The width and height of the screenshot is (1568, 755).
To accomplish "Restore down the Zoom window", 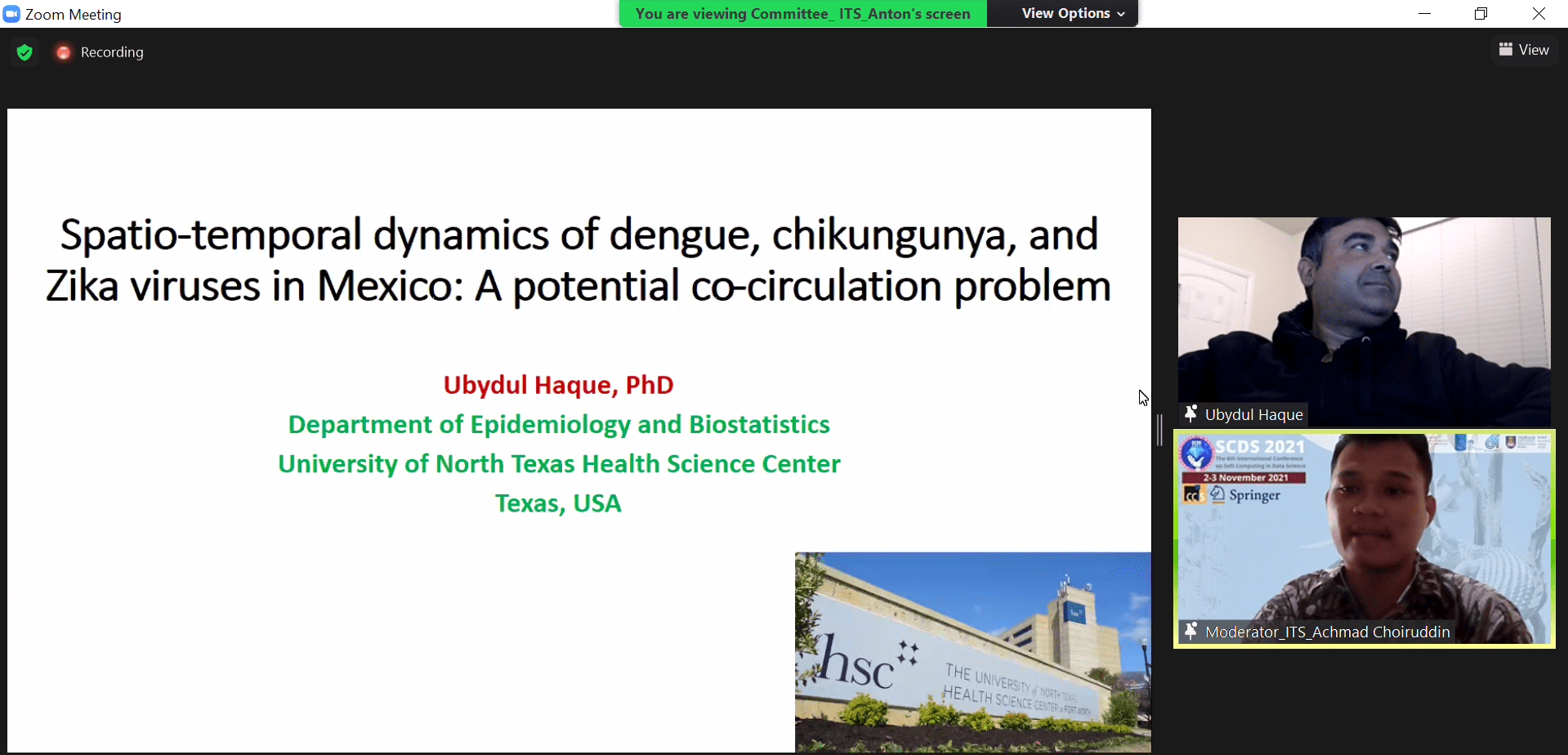I will pyautogui.click(x=1481, y=14).
